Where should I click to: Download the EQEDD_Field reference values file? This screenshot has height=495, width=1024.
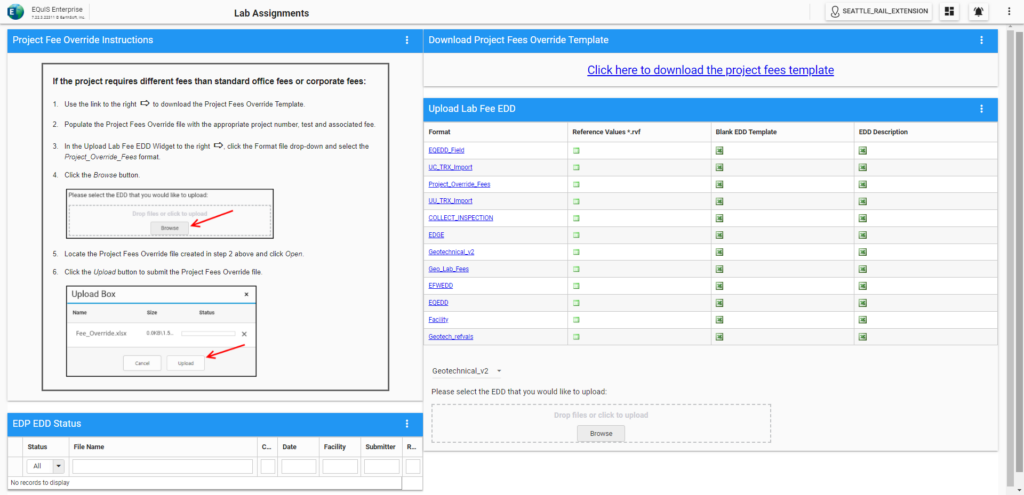(576, 151)
